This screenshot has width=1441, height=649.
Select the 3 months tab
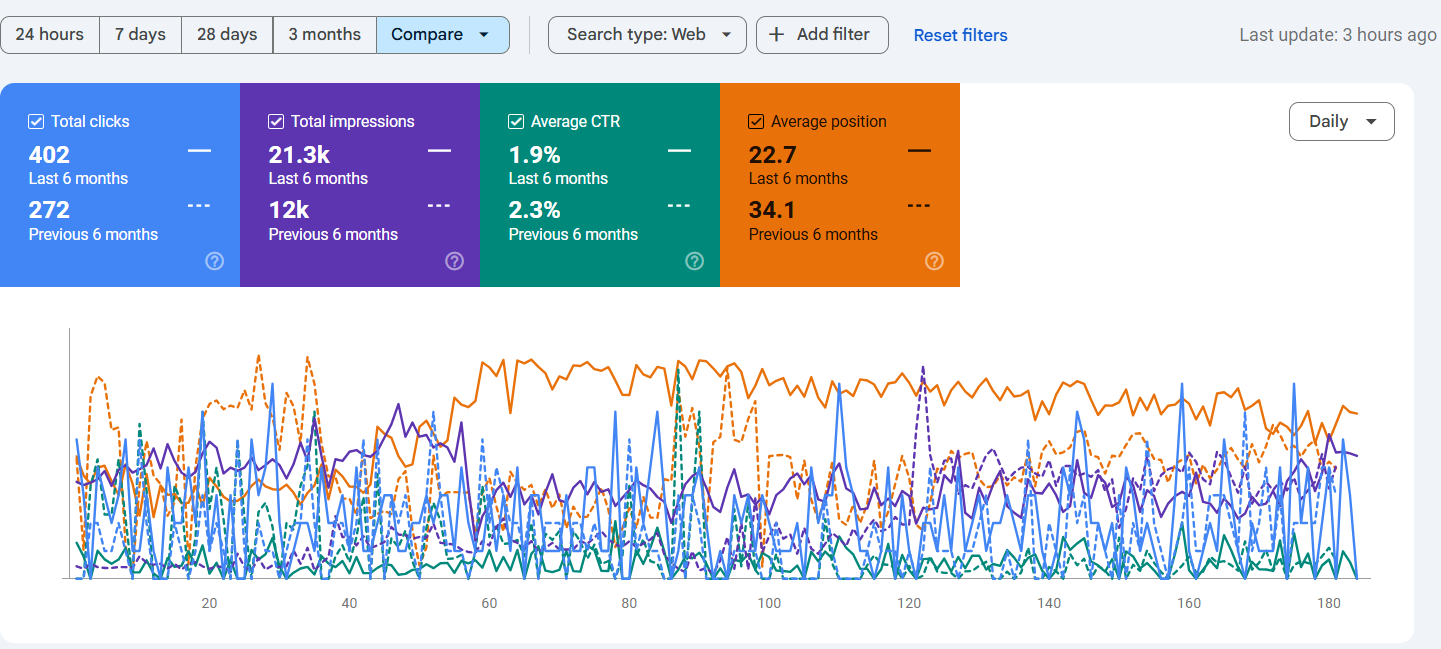[x=325, y=34]
